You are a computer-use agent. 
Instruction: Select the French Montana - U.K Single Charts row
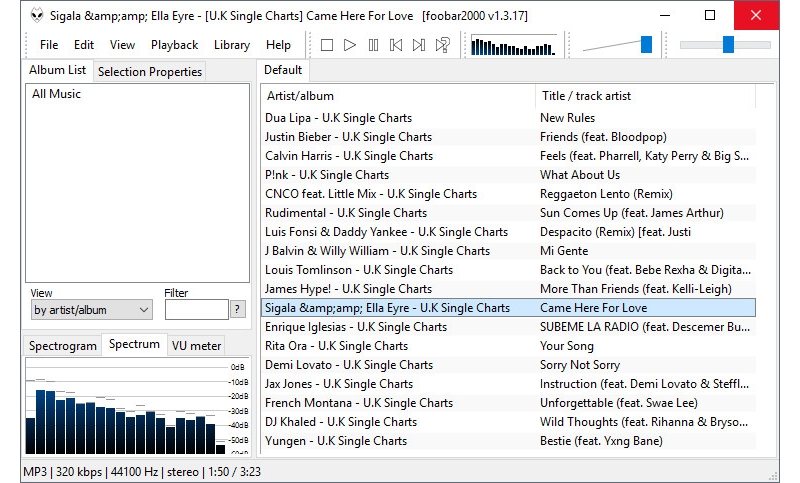tap(509, 403)
